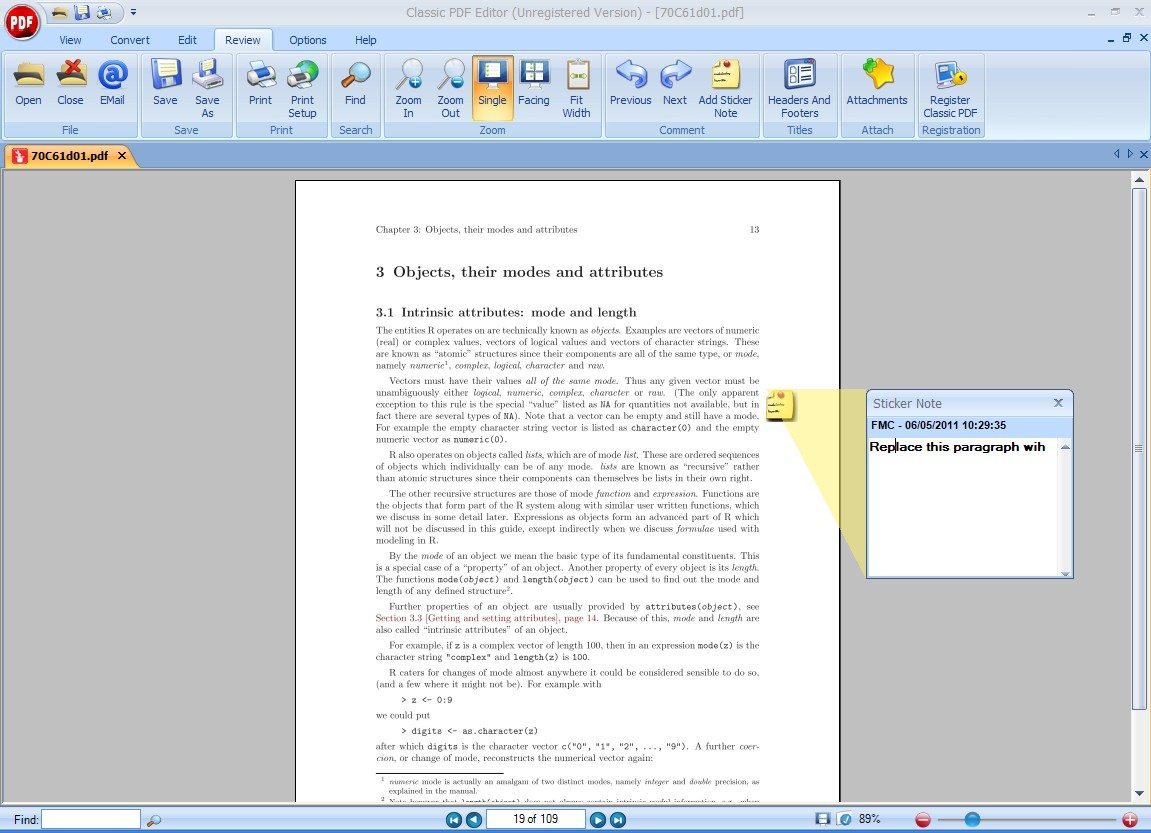
Task: Jump to the last page
Action: 618,820
